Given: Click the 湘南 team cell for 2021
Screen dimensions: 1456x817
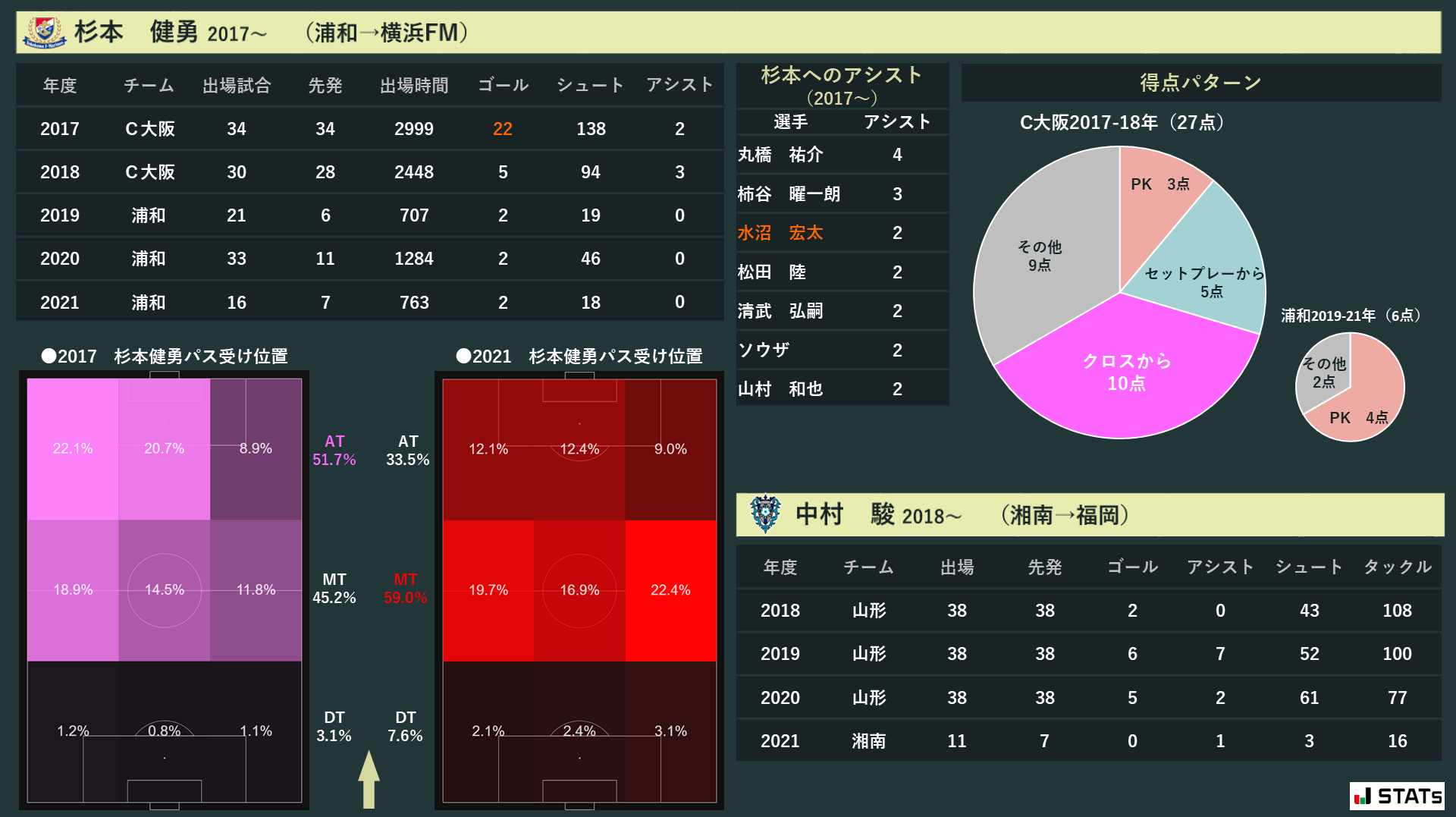Looking at the screenshot, I should coord(869,741).
